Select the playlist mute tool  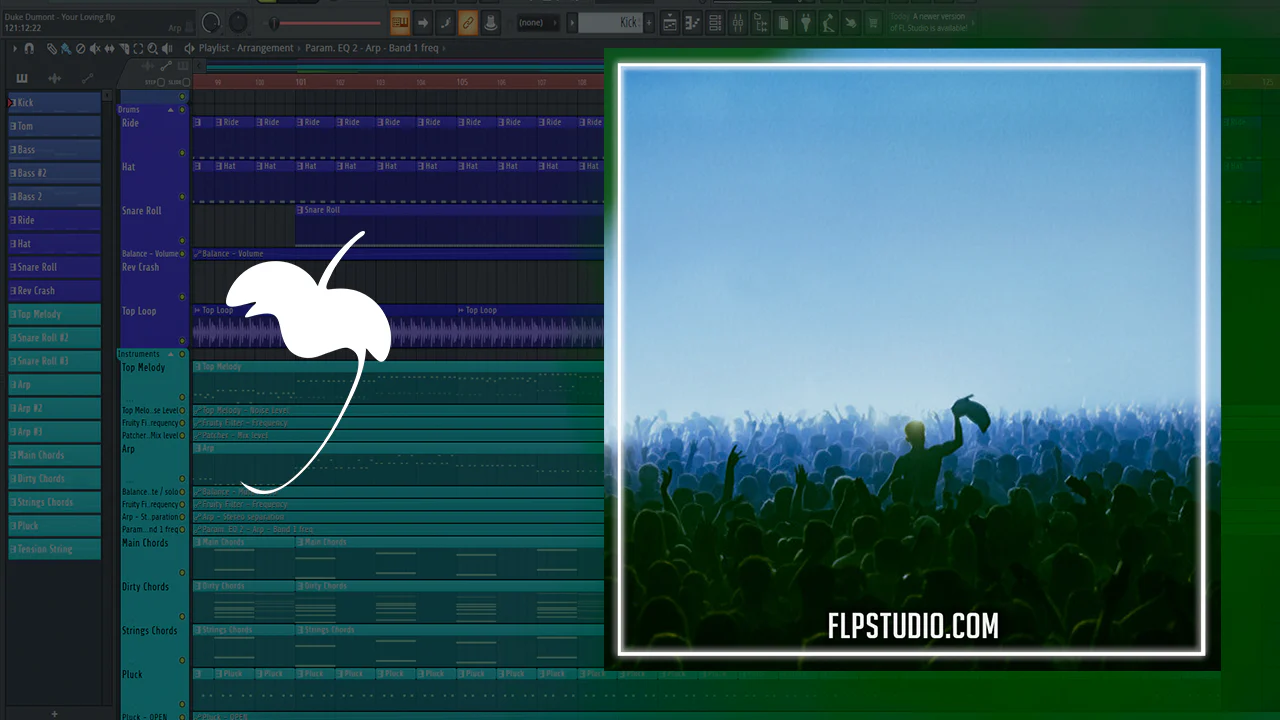pyautogui.click(x=95, y=48)
